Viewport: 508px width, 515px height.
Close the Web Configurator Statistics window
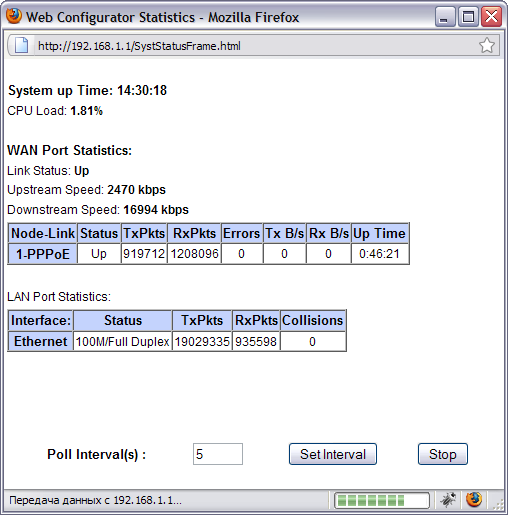pyautogui.click(x=491, y=17)
